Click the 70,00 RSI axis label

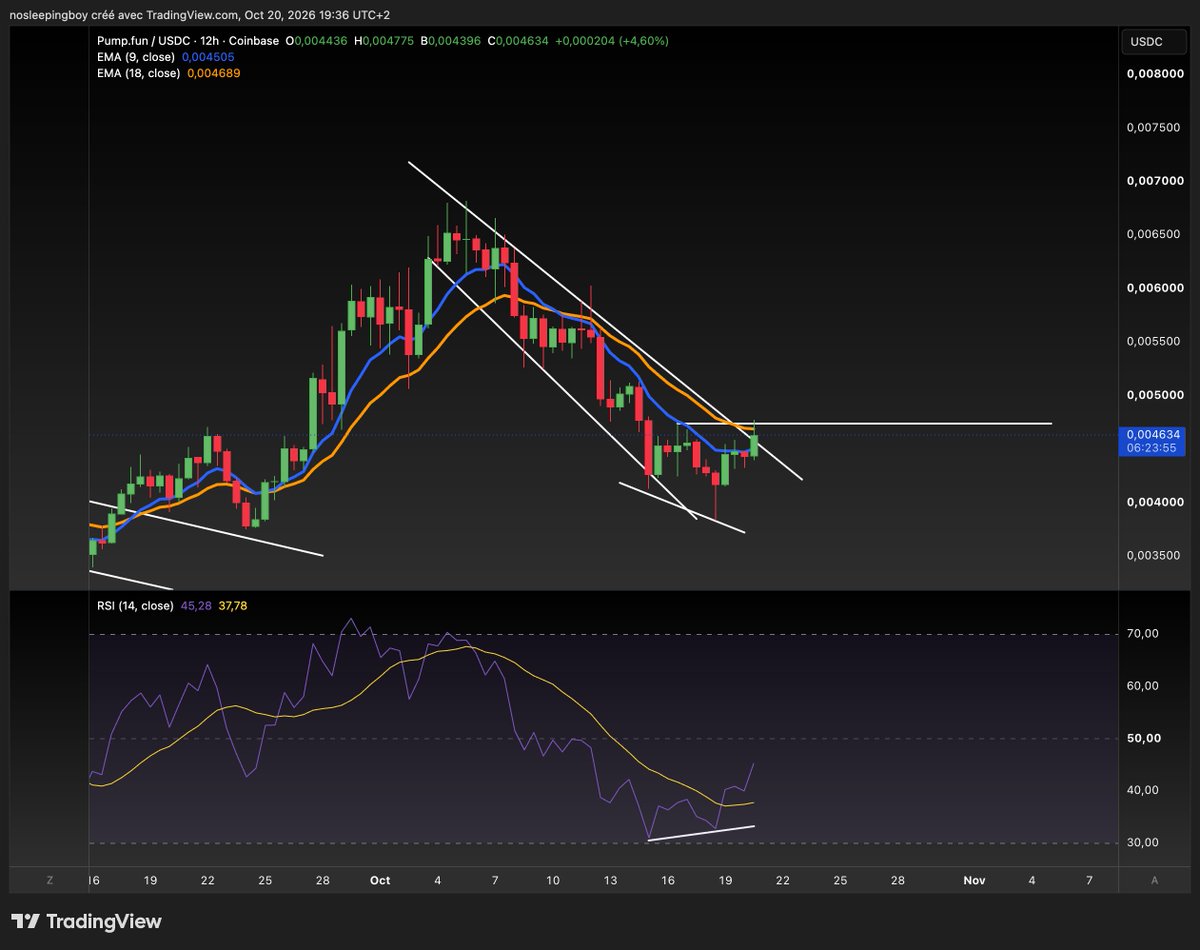[x=1142, y=634]
